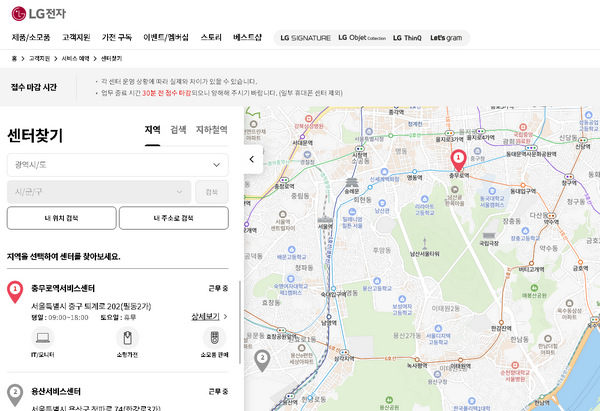Click the LG전자 logo
Viewport: 600px width, 411px height.
tap(39, 14)
